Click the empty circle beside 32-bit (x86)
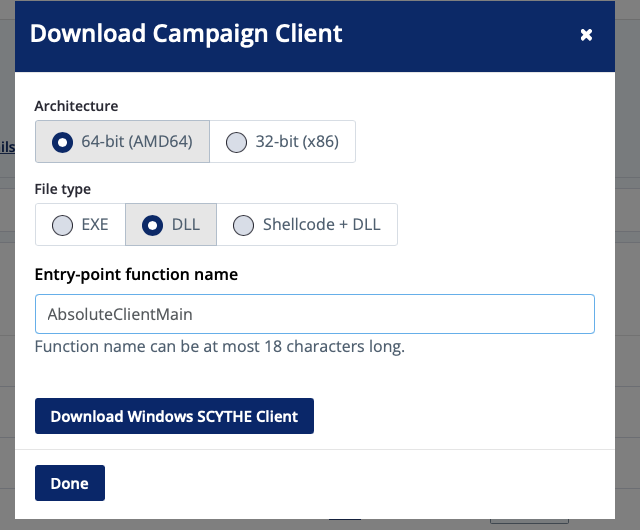Image resolution: width=640 pixels, height=530 pixels. tap(236, 143)
